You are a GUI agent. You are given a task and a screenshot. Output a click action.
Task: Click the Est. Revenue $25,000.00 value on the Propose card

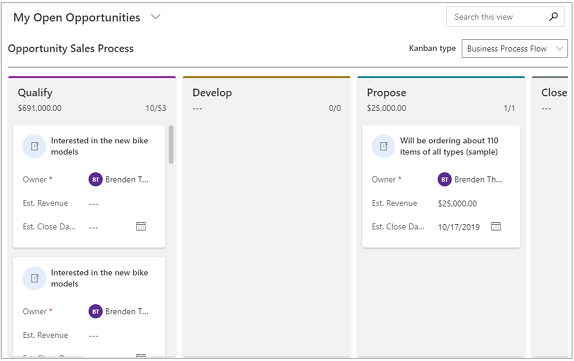pos(457,203)
